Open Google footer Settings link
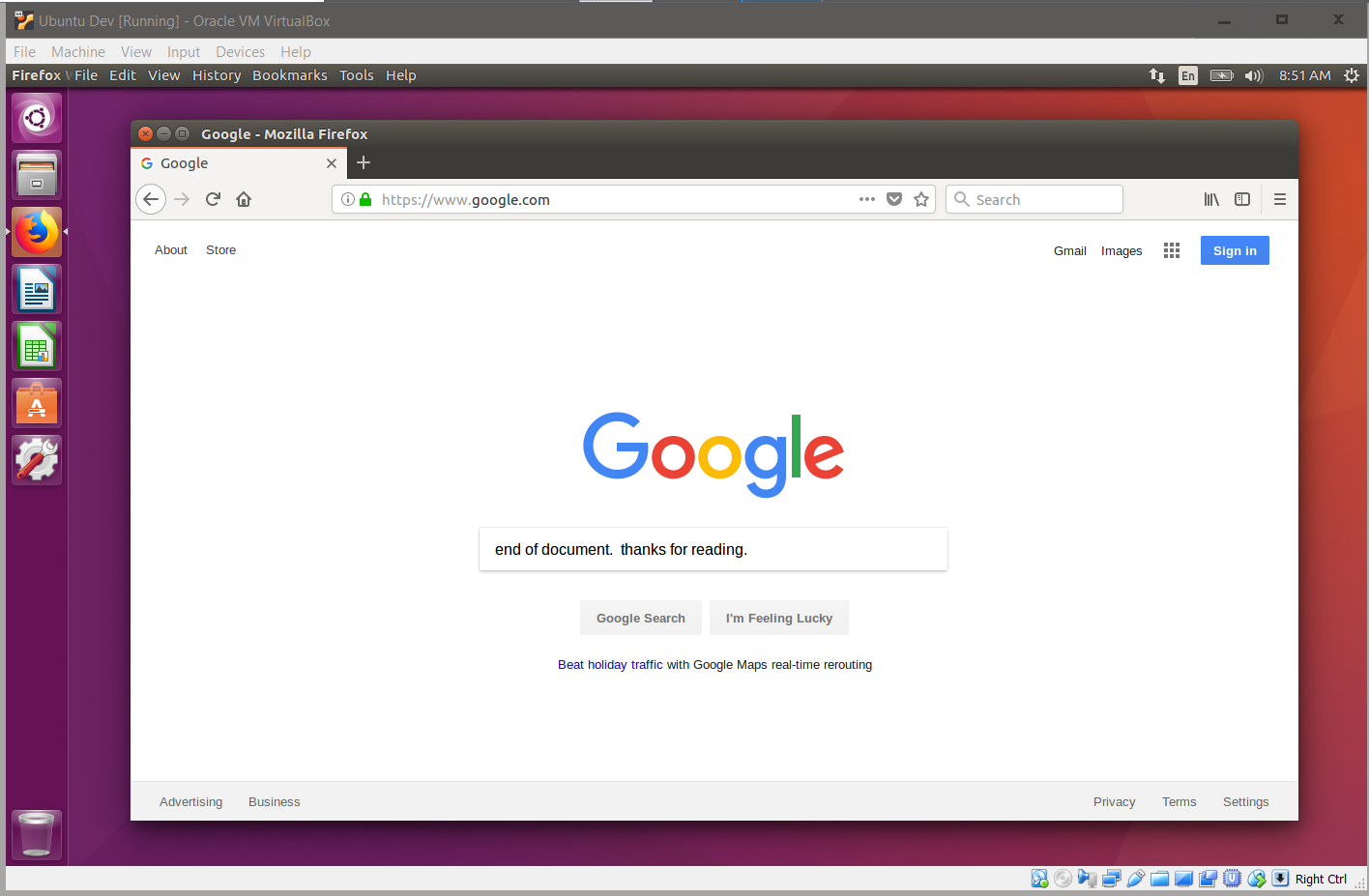1369x896 pixels. click(1245, 802)
